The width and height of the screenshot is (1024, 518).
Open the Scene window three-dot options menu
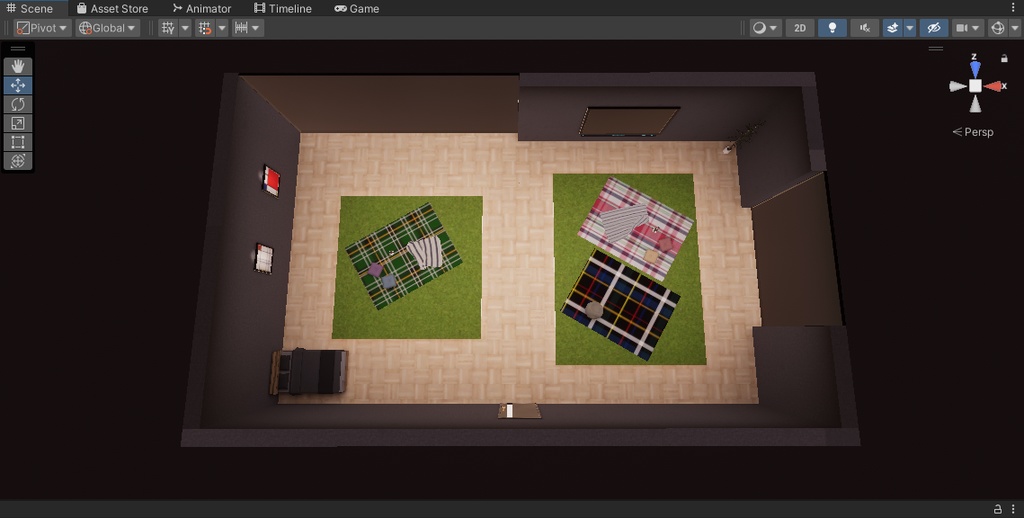coord(1014,8)
